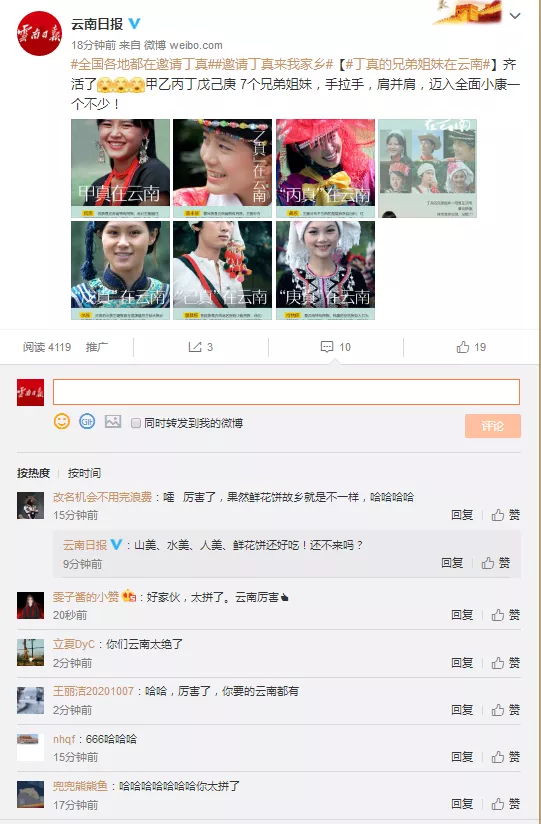Click 推广 next to read count
Screen dimensions: 541x824
(x=97, y=347)
